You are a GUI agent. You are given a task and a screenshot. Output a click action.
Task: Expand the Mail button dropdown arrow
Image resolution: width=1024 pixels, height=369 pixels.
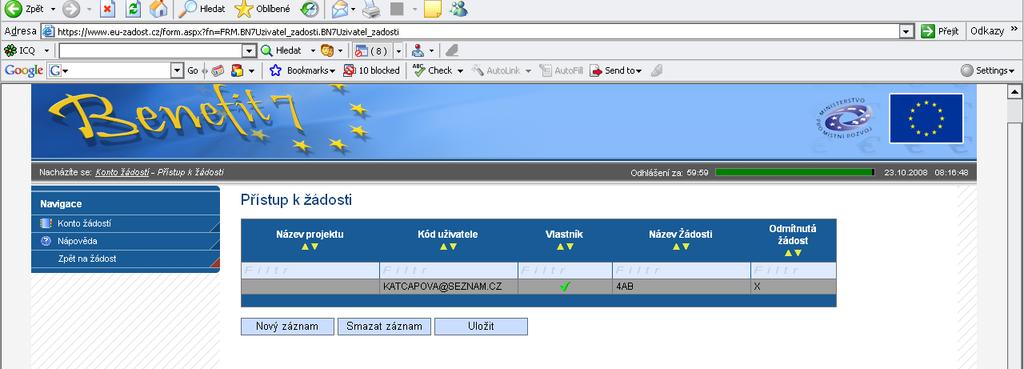click(353, 9)
